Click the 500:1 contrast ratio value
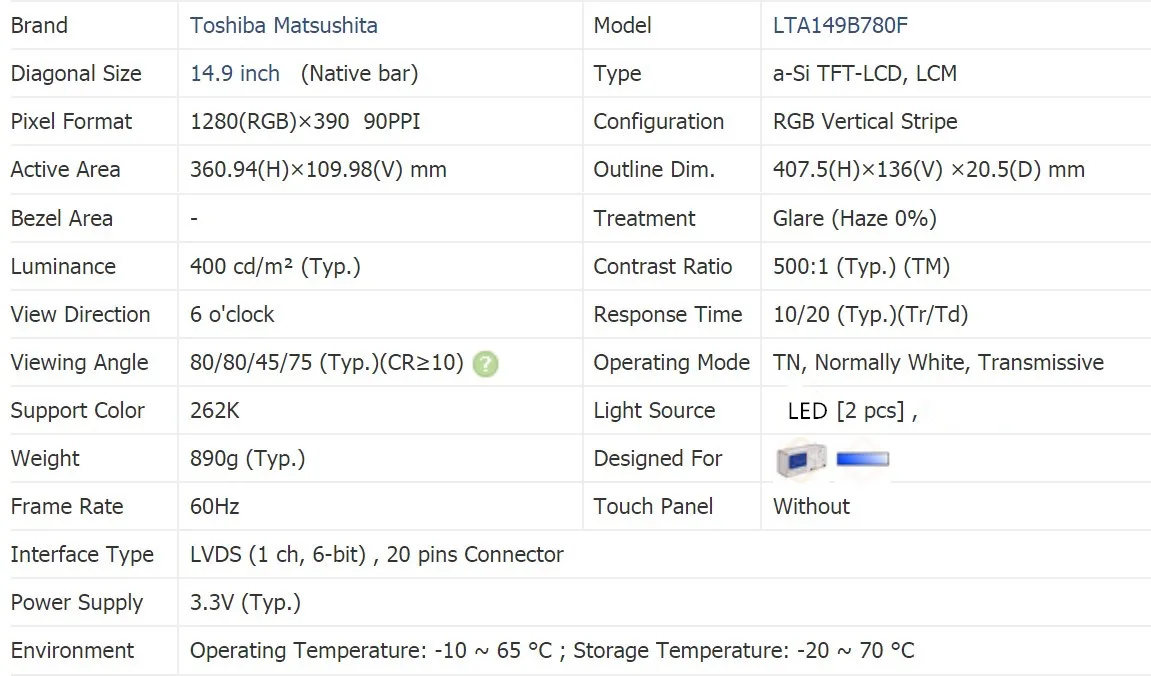The image size is (1151, 676). tap(861, 266)
